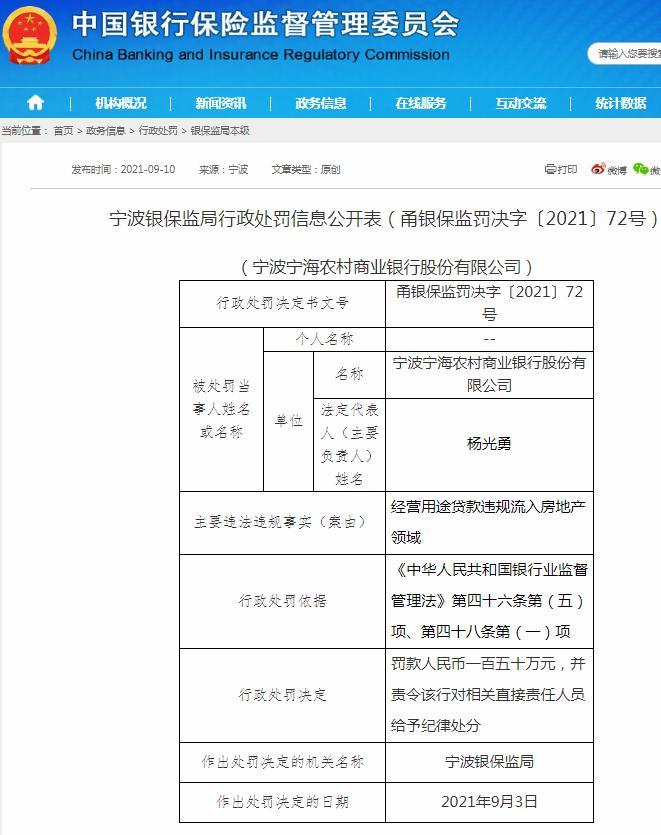The image size is (661, 835).
Task: Click the 名称 label cell
Action: pos(349,374)
